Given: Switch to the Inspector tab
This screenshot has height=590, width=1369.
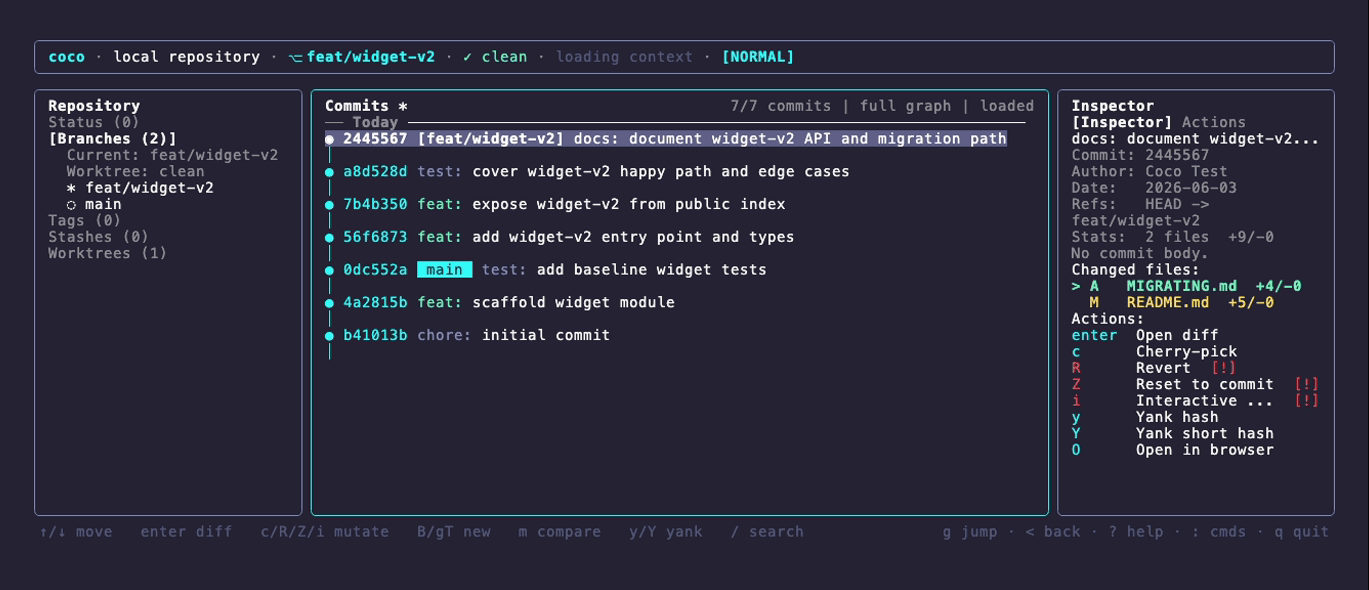Looking at the screenshot, I should [x=1122, y=122].
